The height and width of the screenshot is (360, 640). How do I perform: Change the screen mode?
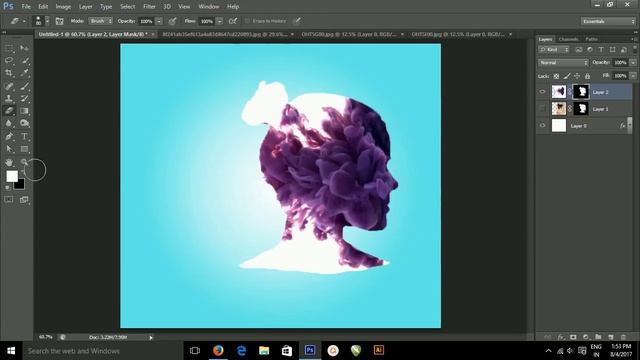pos(24,200)
